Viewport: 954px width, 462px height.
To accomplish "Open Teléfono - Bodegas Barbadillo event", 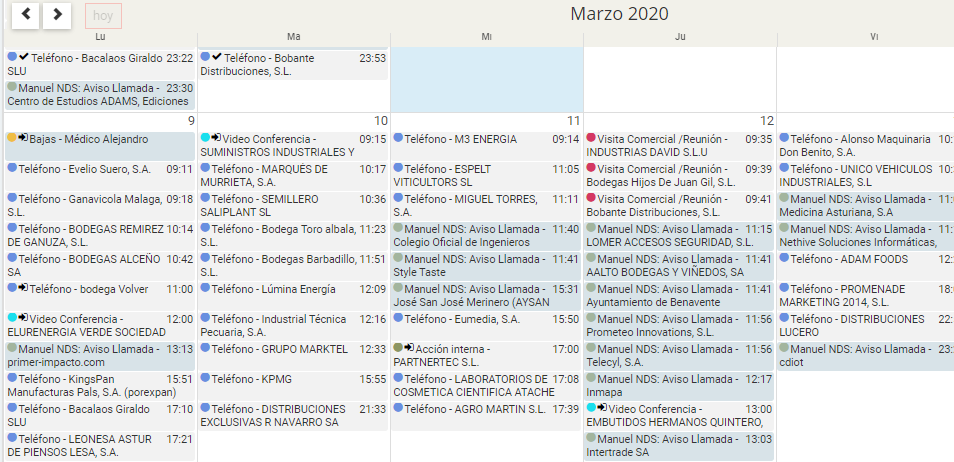I will coord(293,265).
